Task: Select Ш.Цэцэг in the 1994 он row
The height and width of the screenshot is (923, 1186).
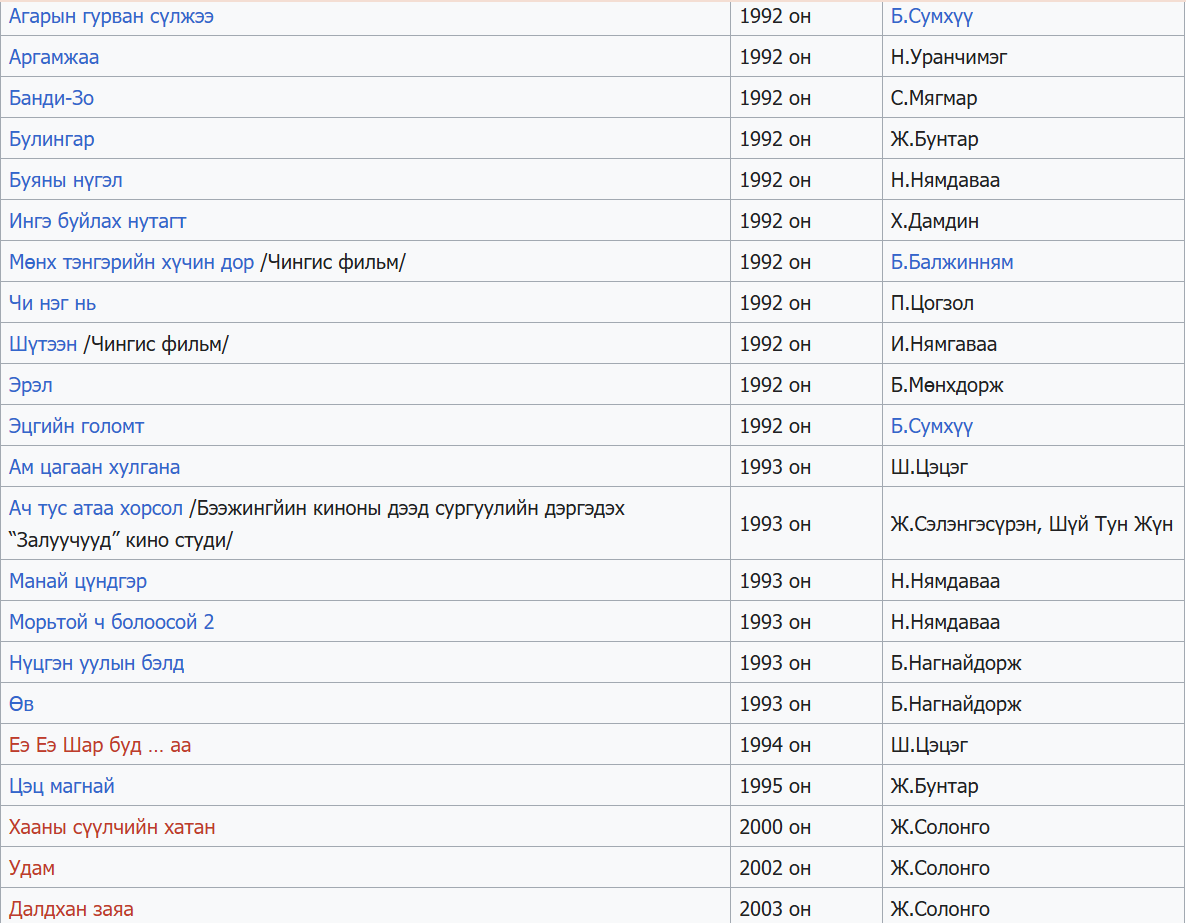Action: click(930, 745)
